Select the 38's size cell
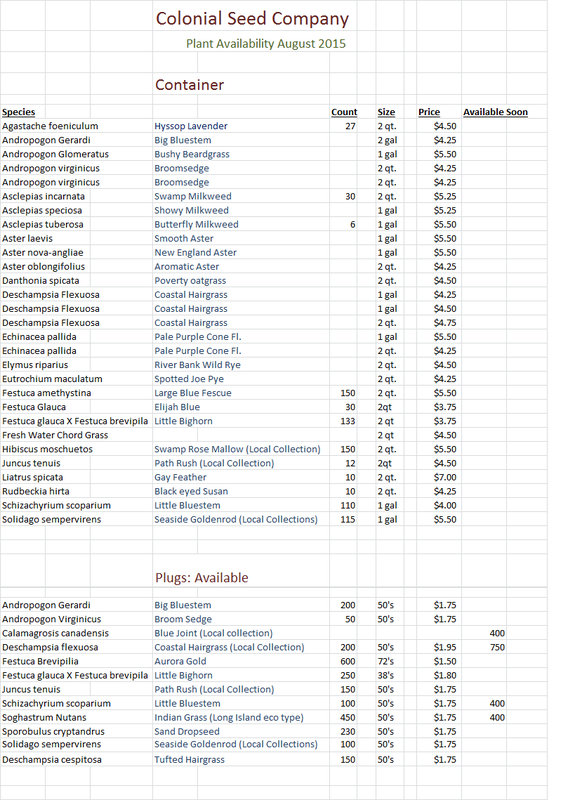Image resolution: width=575 pixels, height=800 pixels. (x=386, y=675)
